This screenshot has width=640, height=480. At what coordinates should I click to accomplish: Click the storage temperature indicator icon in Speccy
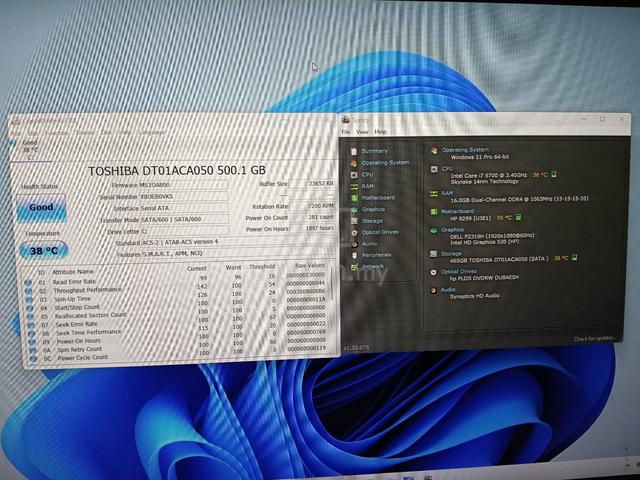click(575, 258)
